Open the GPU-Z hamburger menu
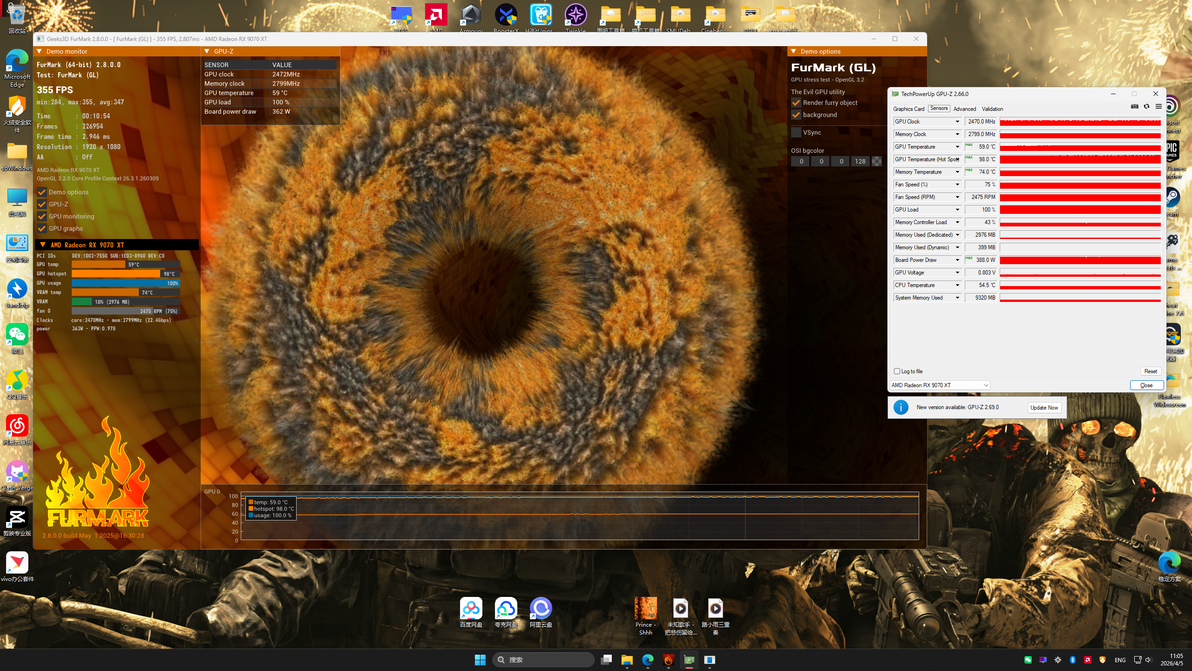 pyautogui.click(x=1159, y=107)
